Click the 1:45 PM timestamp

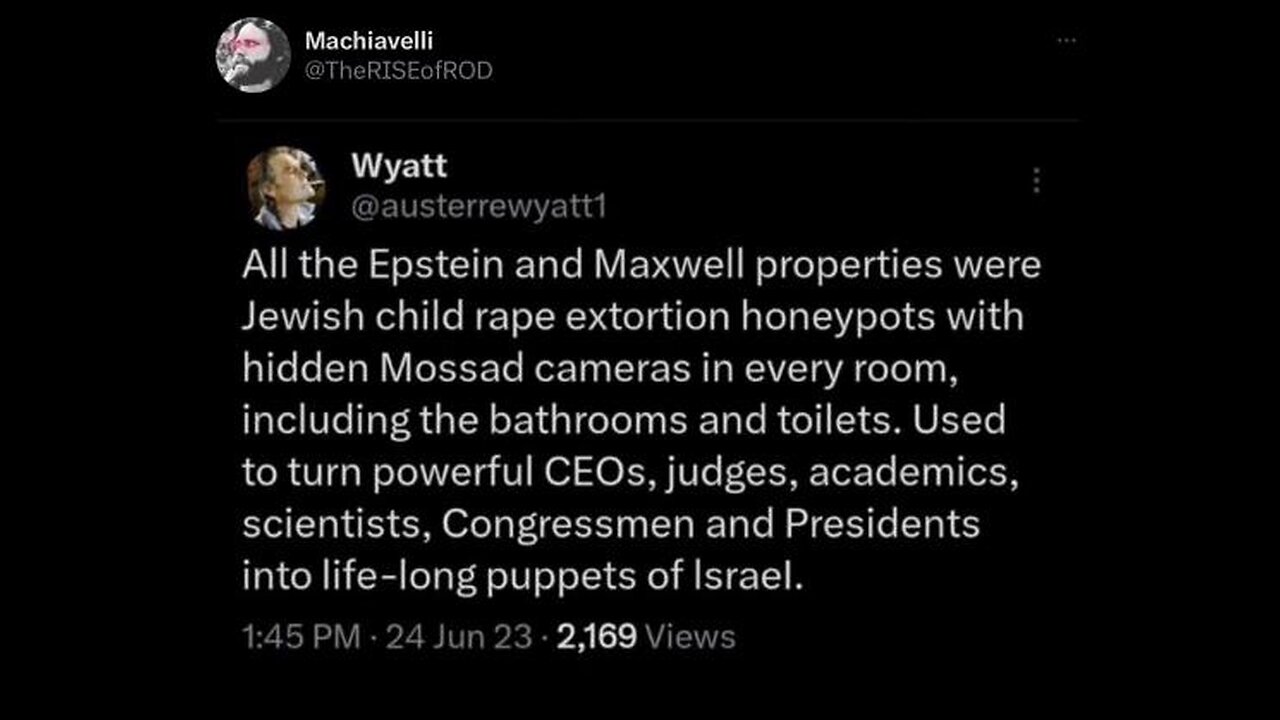[301, 637]
